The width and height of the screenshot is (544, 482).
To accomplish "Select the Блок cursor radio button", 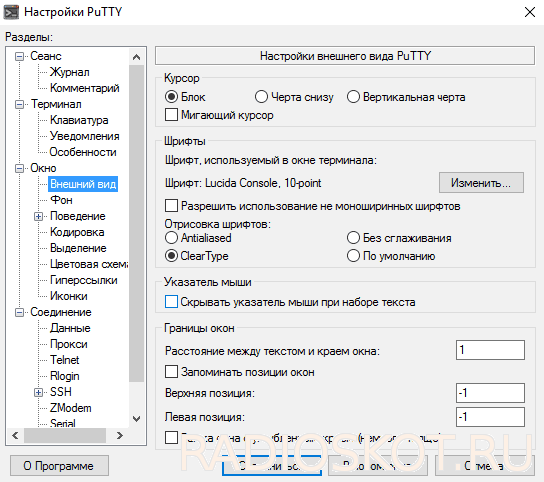I will click(171, 97).
